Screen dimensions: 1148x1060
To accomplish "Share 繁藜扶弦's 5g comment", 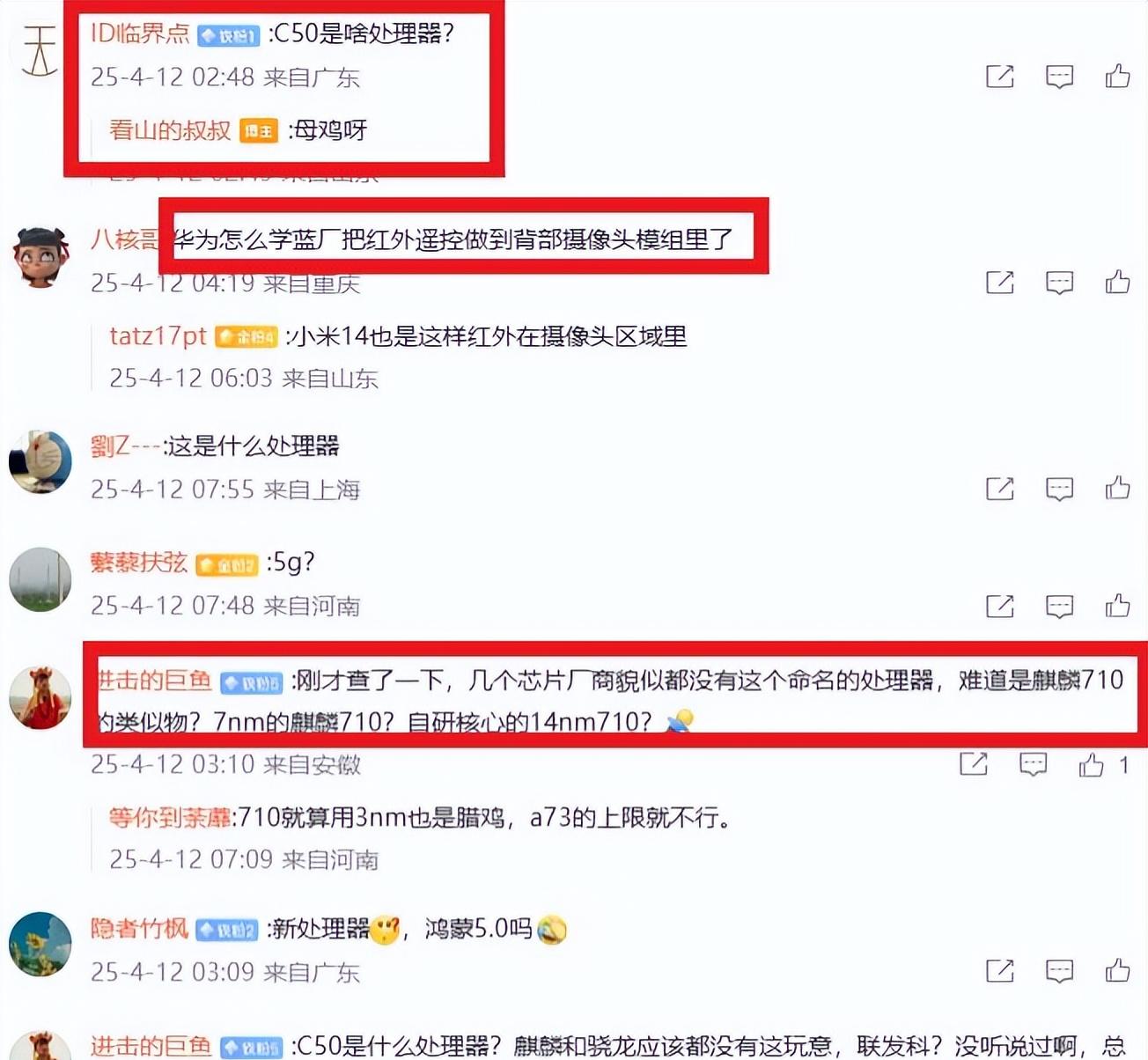I will point(1000,606).
